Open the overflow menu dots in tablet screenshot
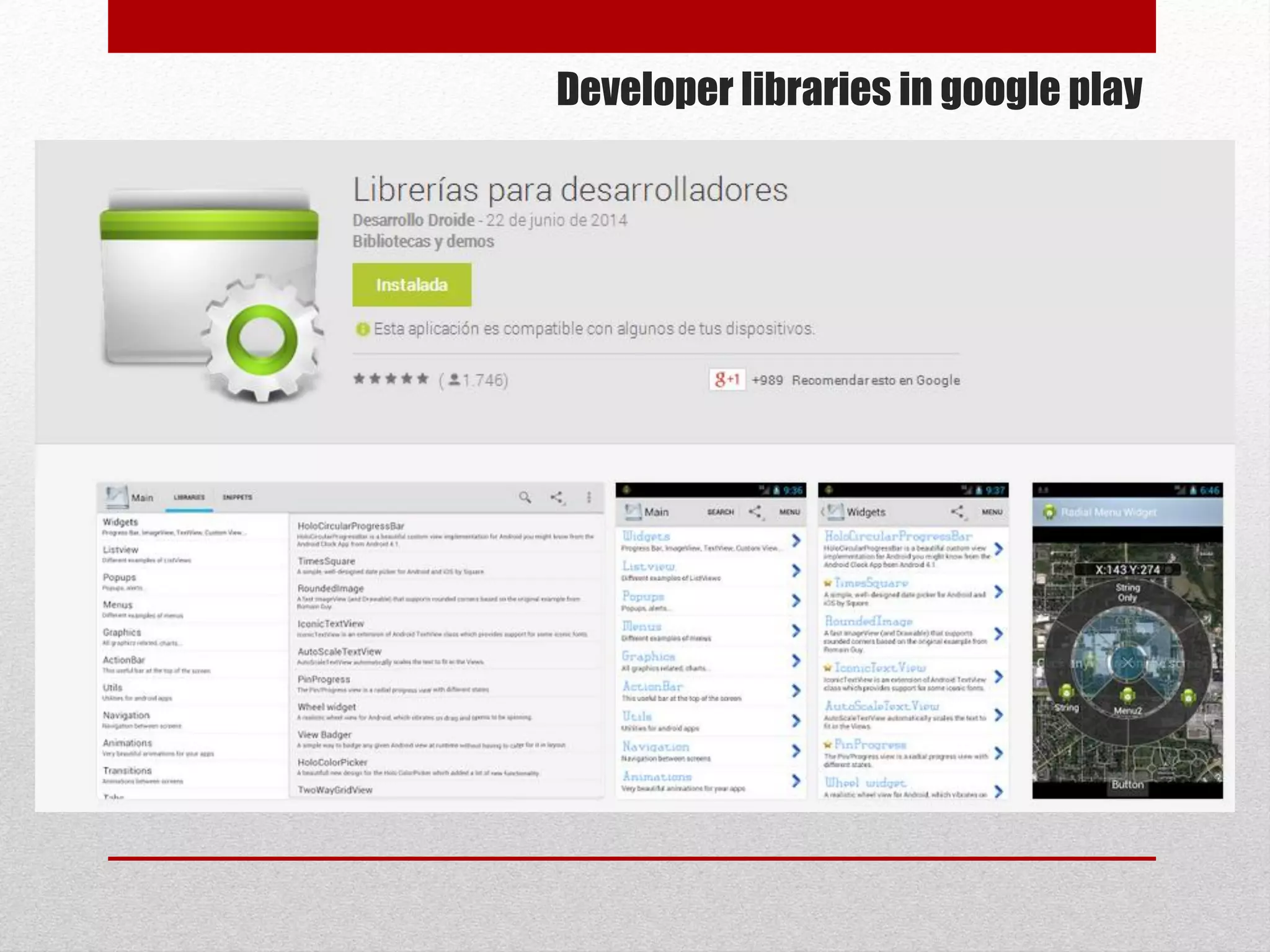The width and height of the screenshot is (1270, 952). tap(589, 497)
